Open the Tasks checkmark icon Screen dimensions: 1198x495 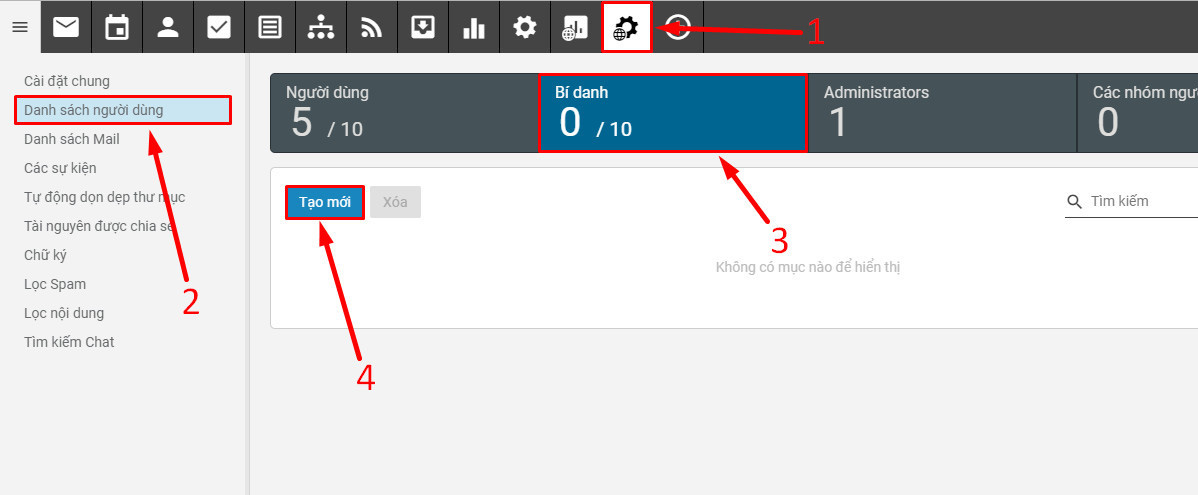(x=219, y=28)
